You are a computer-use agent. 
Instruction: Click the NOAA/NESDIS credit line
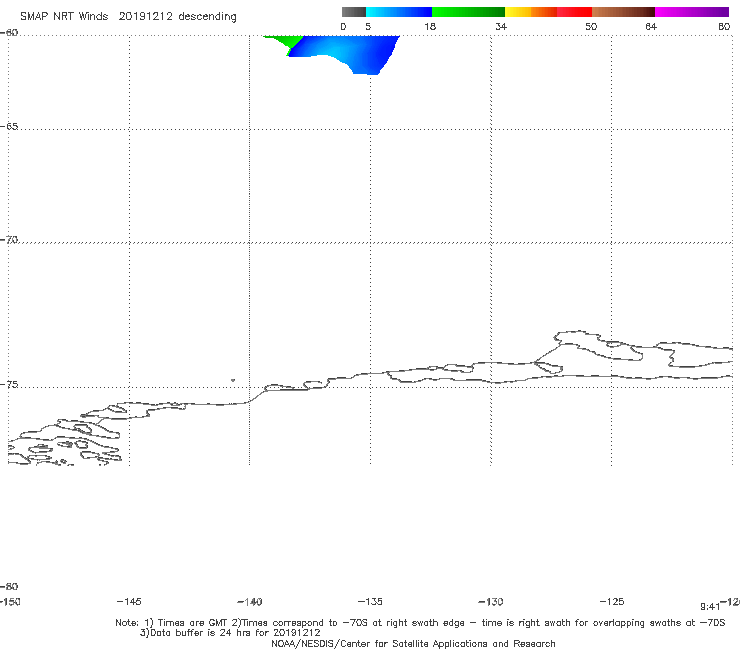pyautogui.click(x=413, y=643)
